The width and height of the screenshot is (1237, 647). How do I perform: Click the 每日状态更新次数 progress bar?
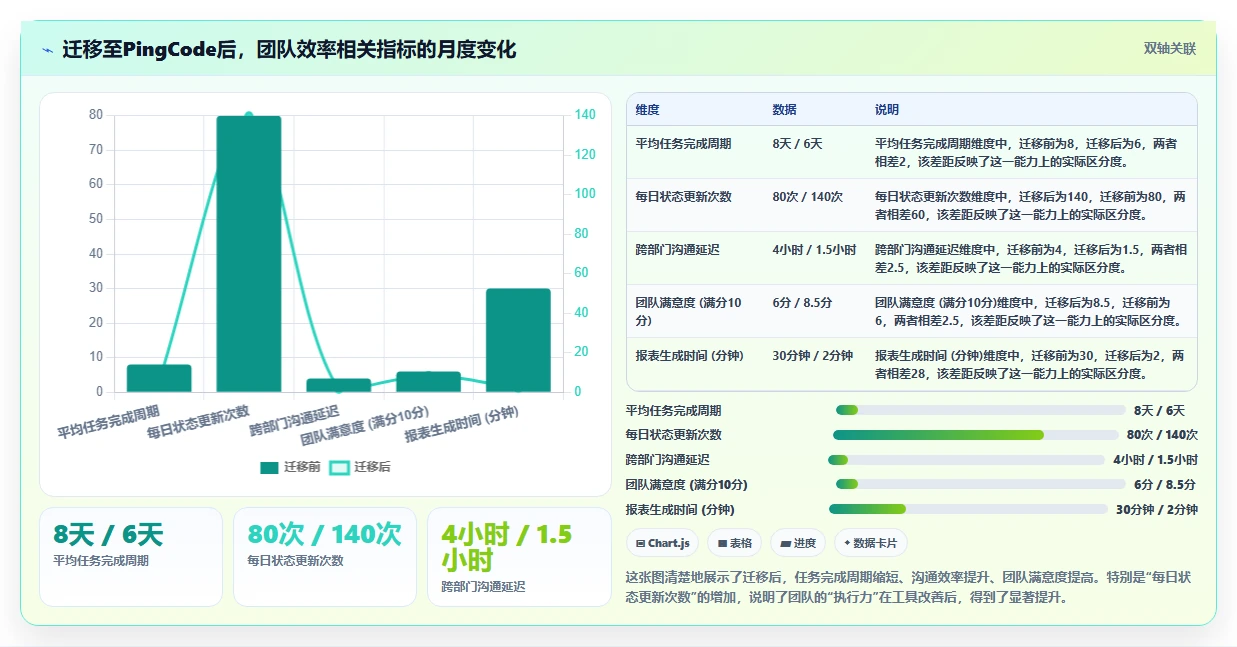pyautogui.click(x=976, y=435)
